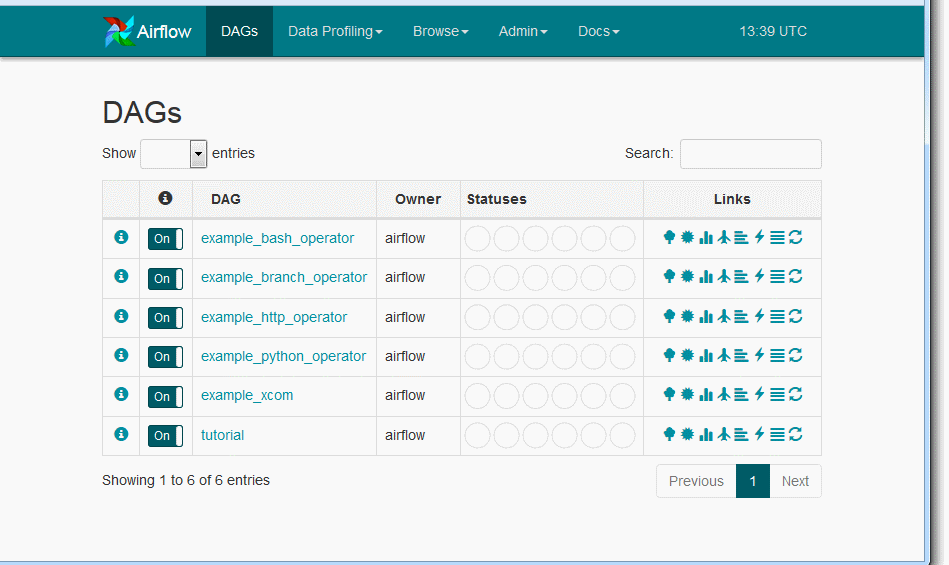Click the Next pagination button
Image resolution: width=949 pixels, height=565 pixels.
pyautogui.click(x=795, y=481)
